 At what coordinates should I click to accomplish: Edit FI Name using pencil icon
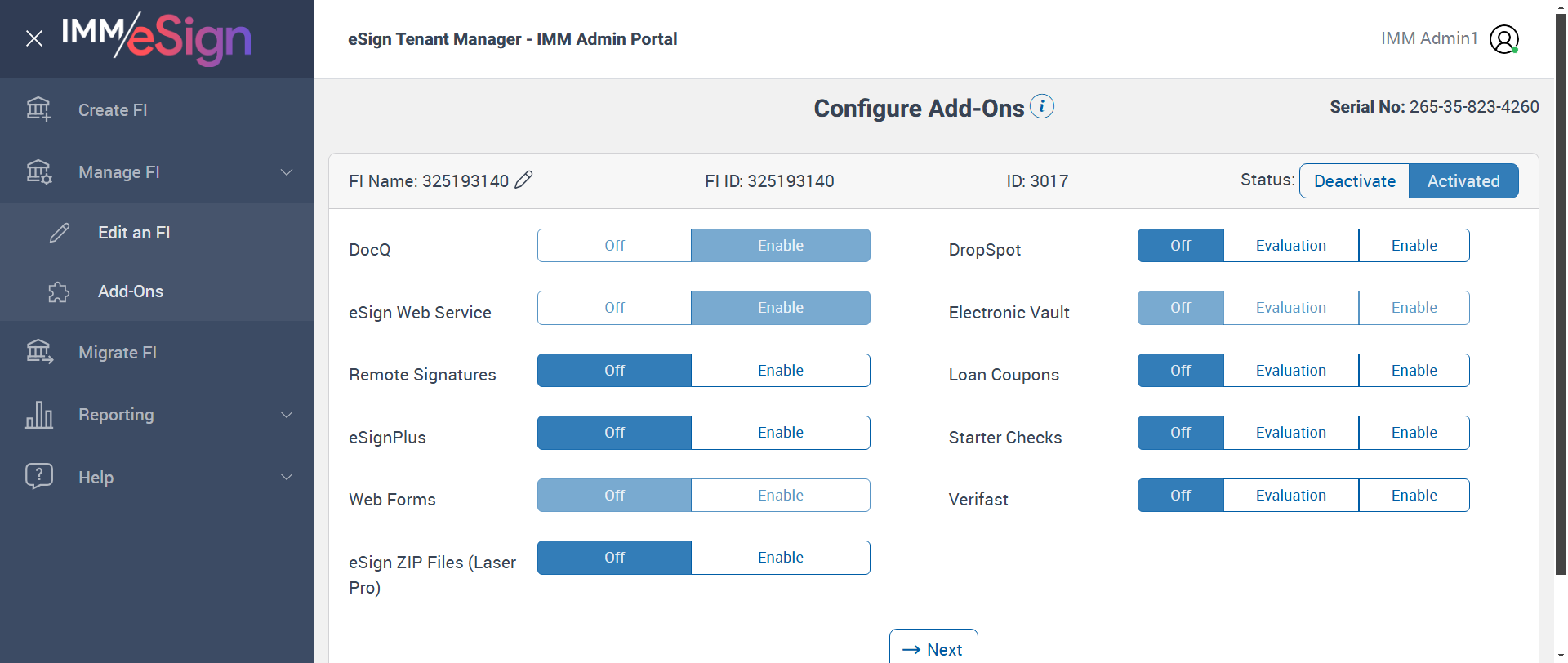click(524, 180)
